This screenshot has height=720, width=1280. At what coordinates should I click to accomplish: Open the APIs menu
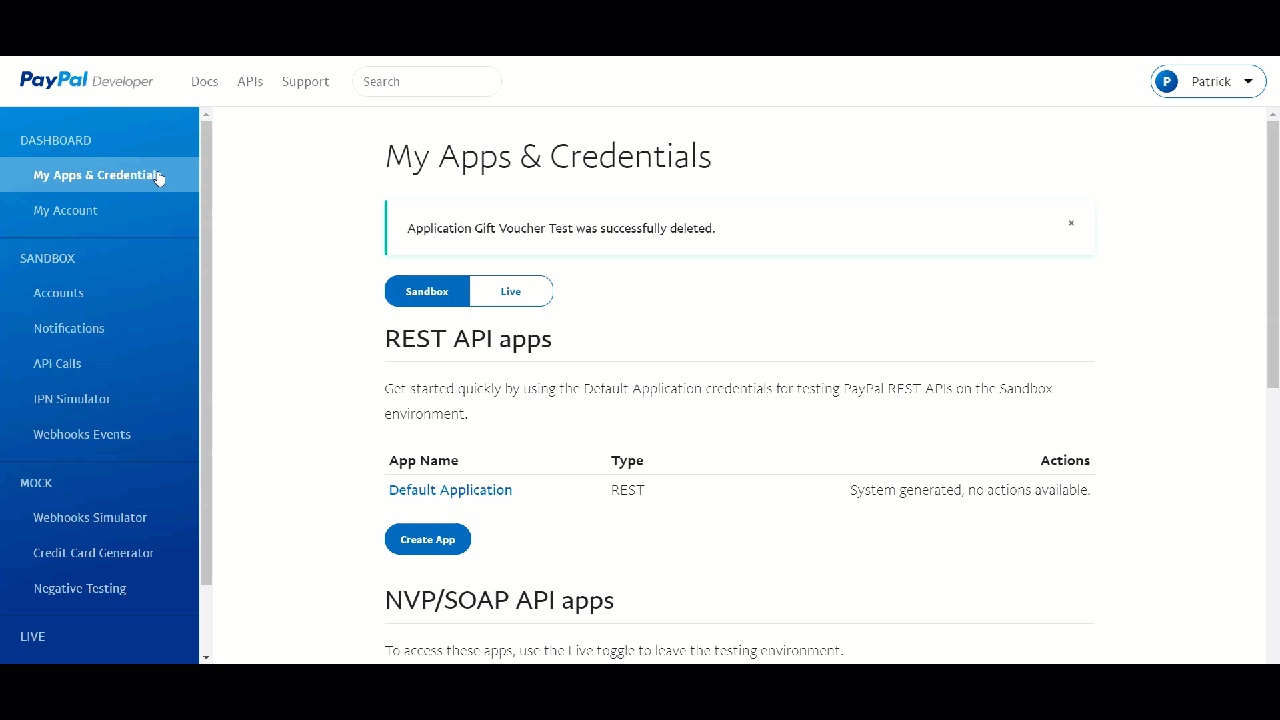pyautogui.click(x=250, y=82)
